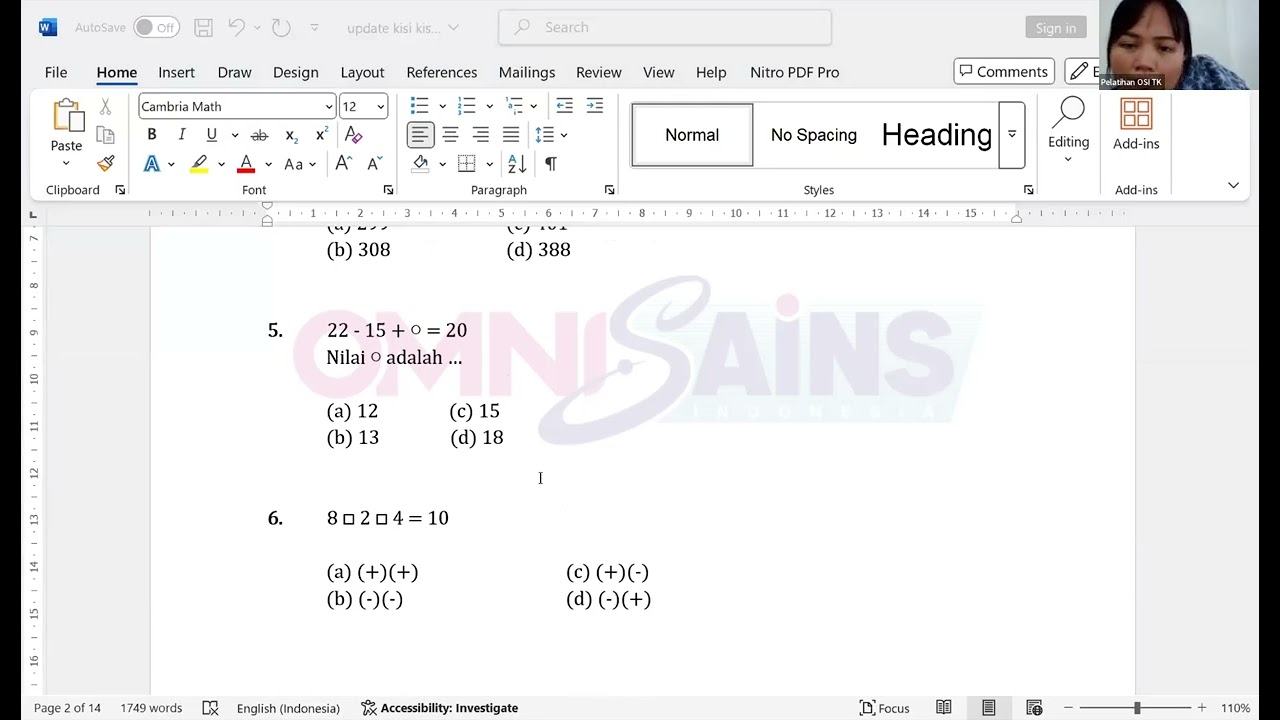Screen dimensions: 1280x720
Task: Apply the No Spacing style
Action: 814,135
